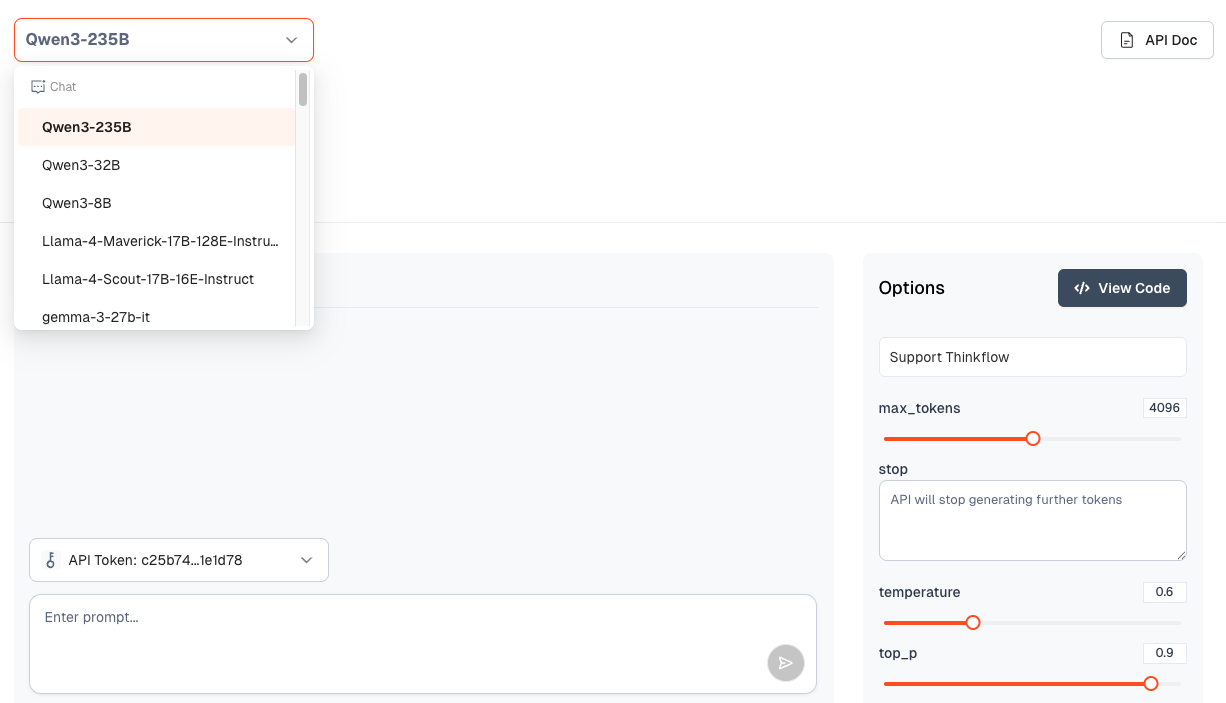The height and width of the screenshot is (703, 1226).
Task: Select Llama-4-Maverick-17B-128E-Instruct model
Action: click(160, 241)
